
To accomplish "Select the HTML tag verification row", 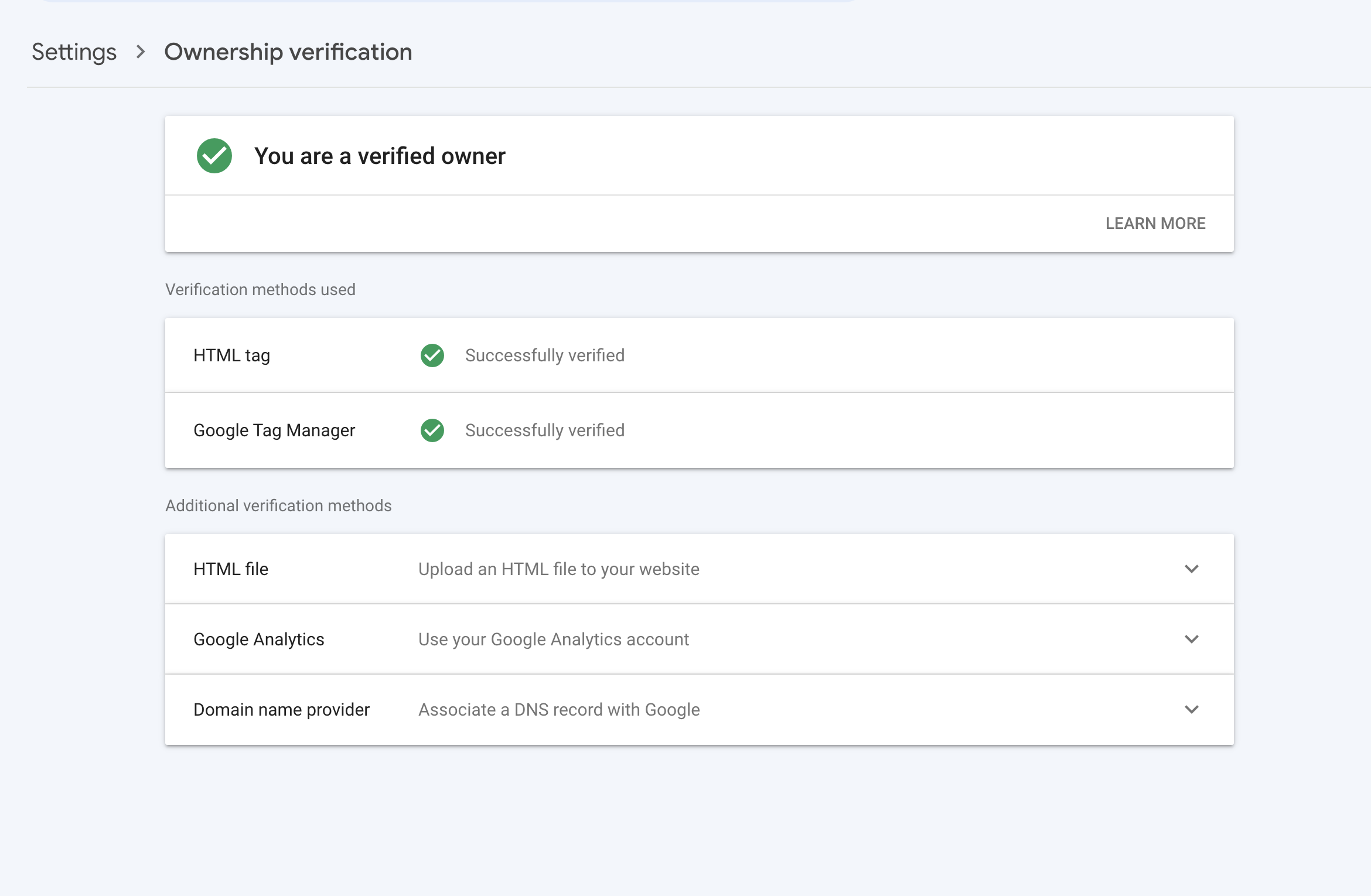I will click(x=232, y=355).
